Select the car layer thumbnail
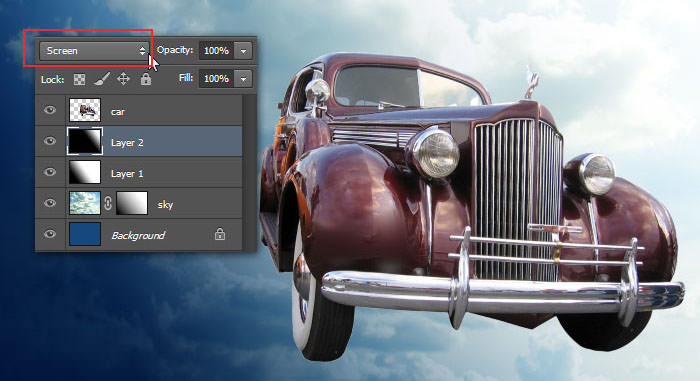Screen dimensions: 700x381 pos(85,110)
